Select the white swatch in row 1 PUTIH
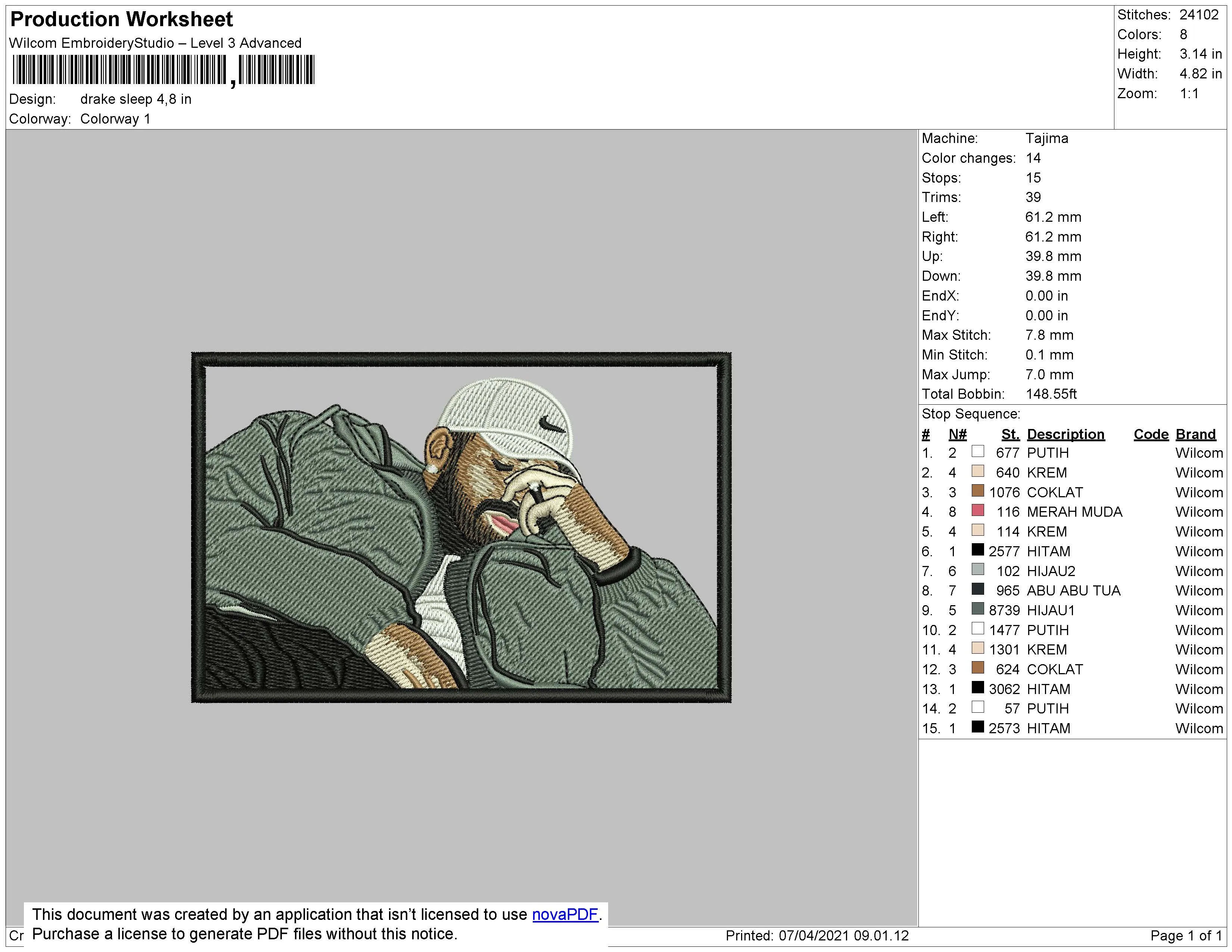Image resolution: width=1232 pixels, height=952 pixels. click(978, 451)
